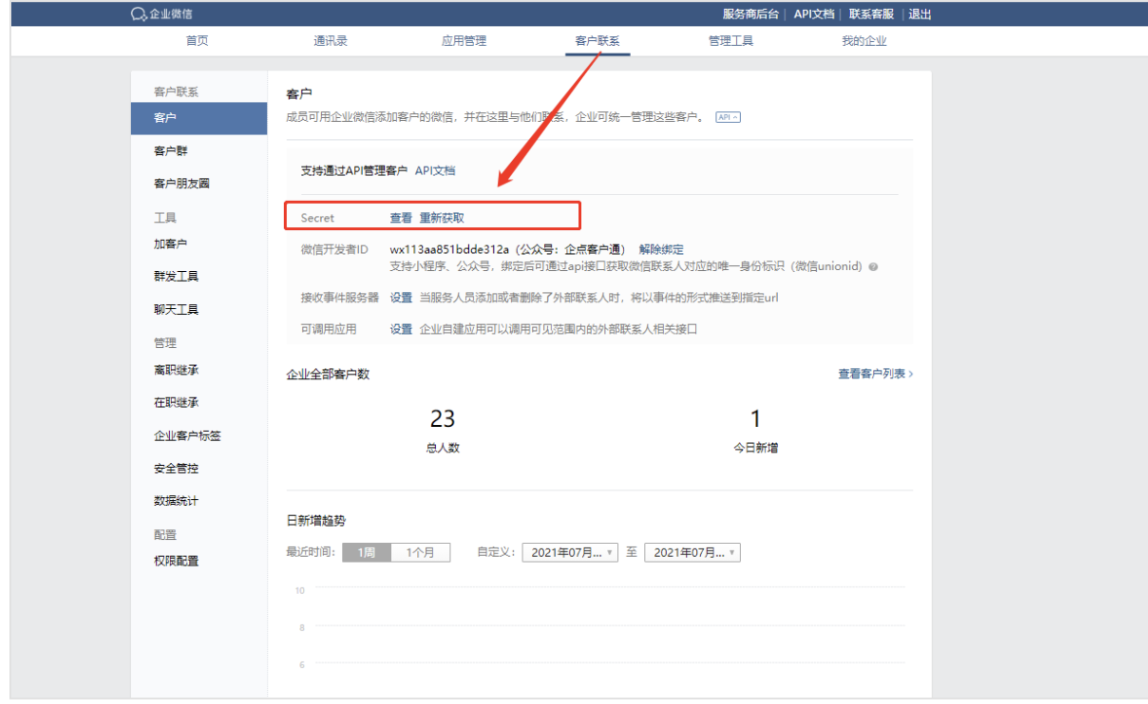Open 安全管控 sidebar item
This screenshot has width=1148, height=704.
click(x=176, y=468)
